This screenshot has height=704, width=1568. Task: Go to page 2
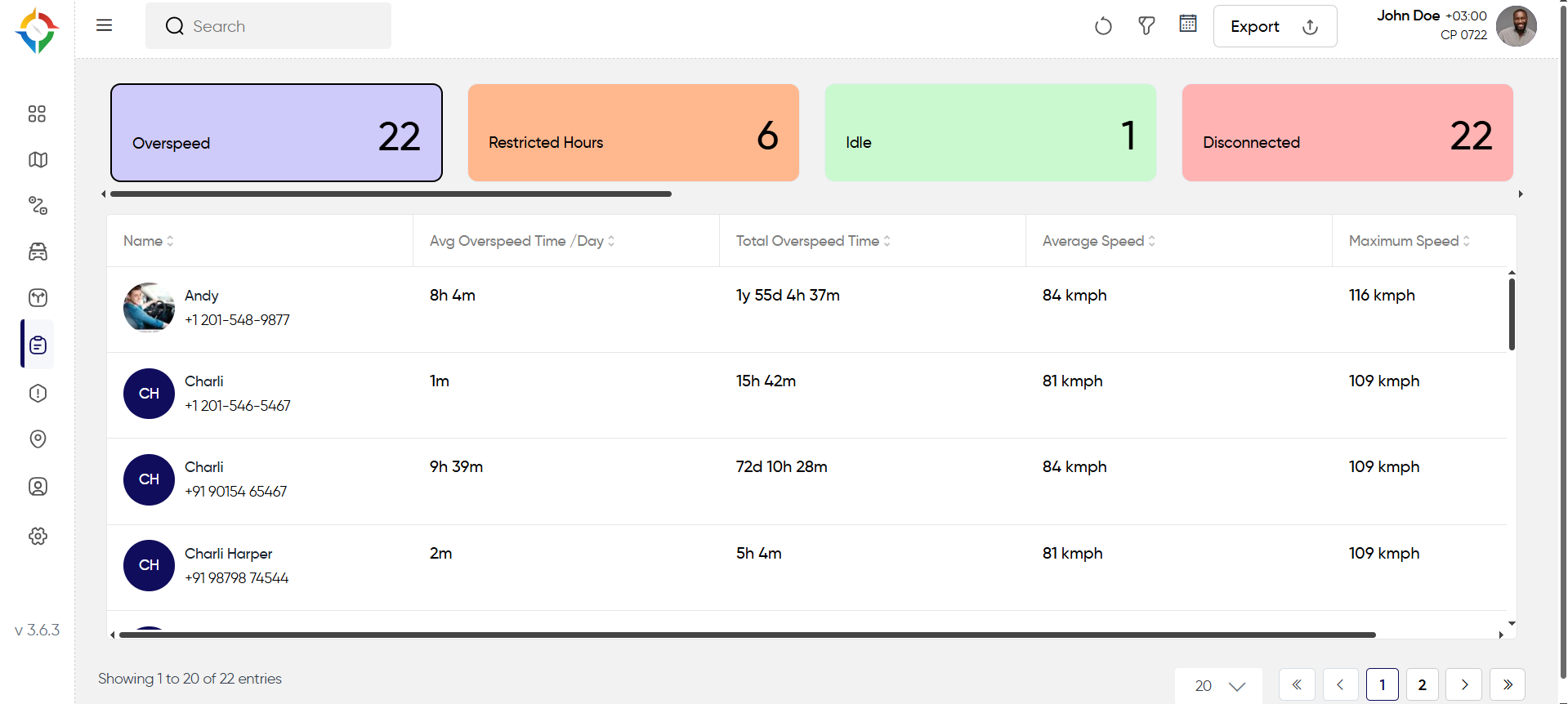[1423, 684]
